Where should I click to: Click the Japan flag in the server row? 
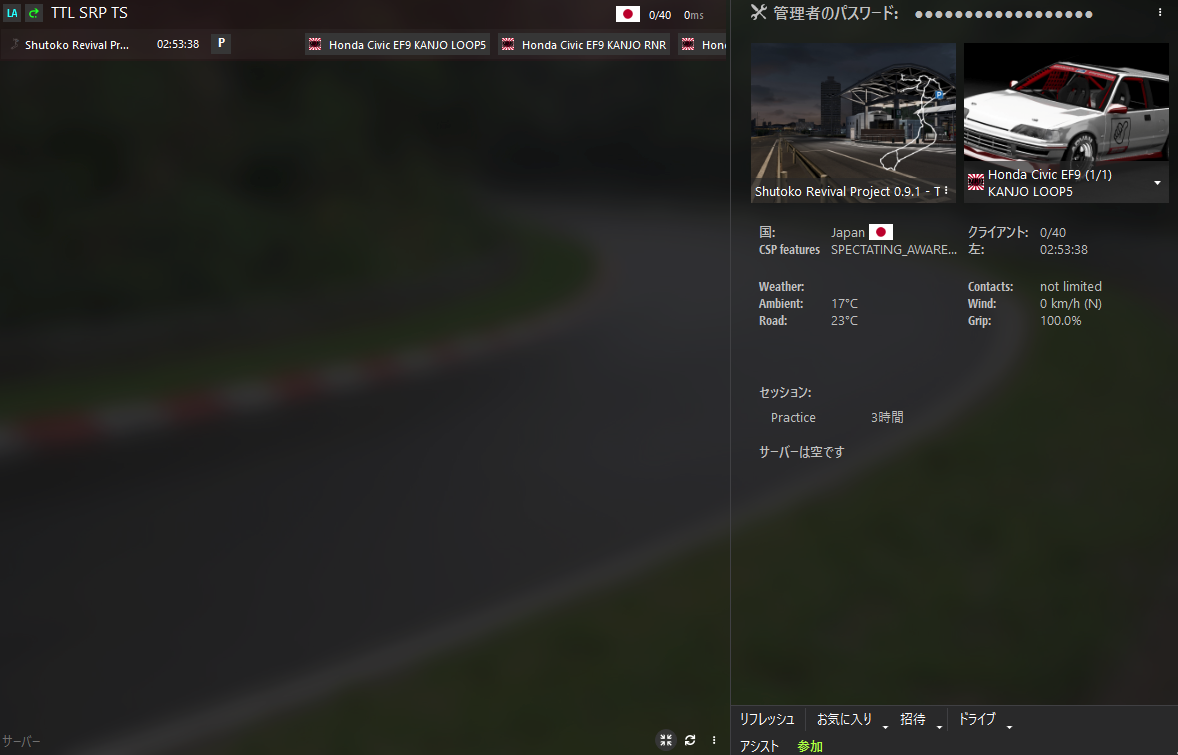point(627,14)
